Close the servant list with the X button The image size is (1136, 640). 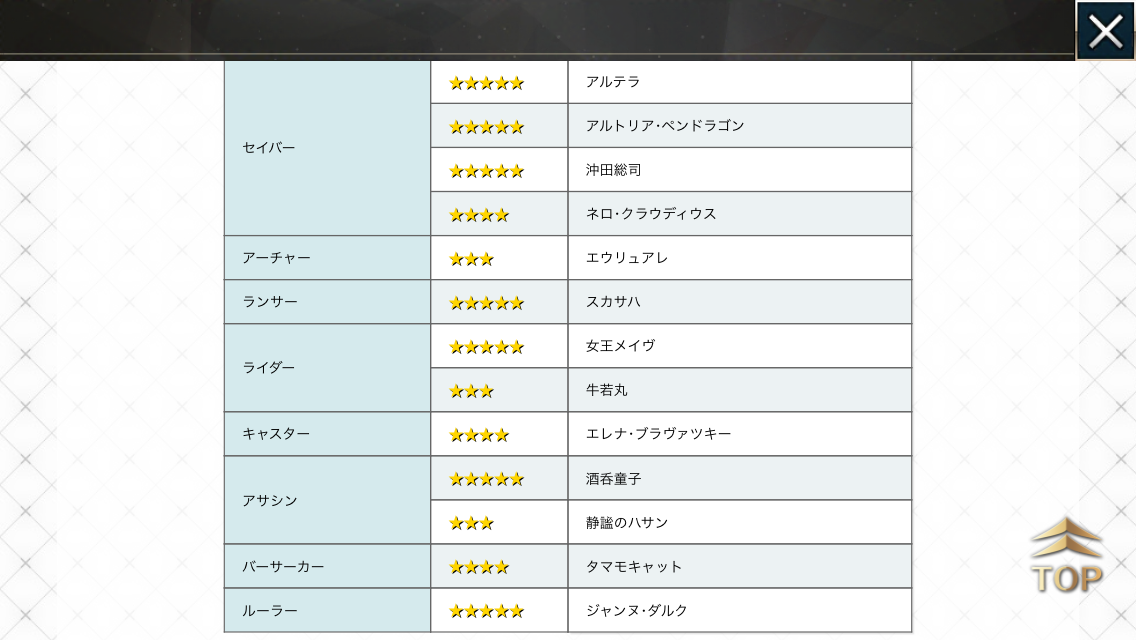pos(1105,31)
